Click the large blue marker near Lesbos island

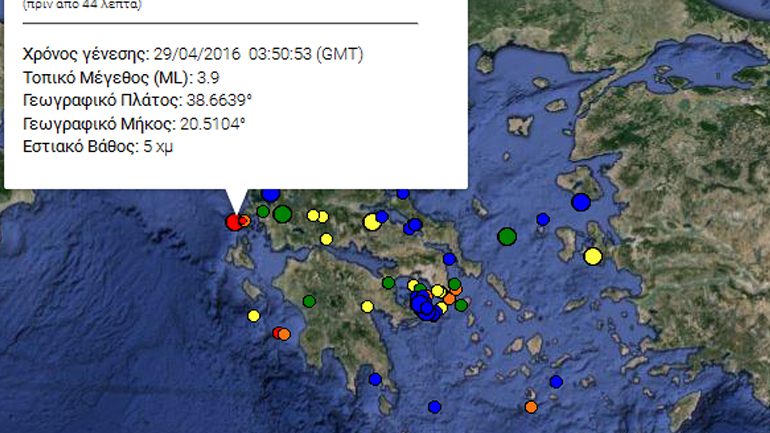coord(581,202)
